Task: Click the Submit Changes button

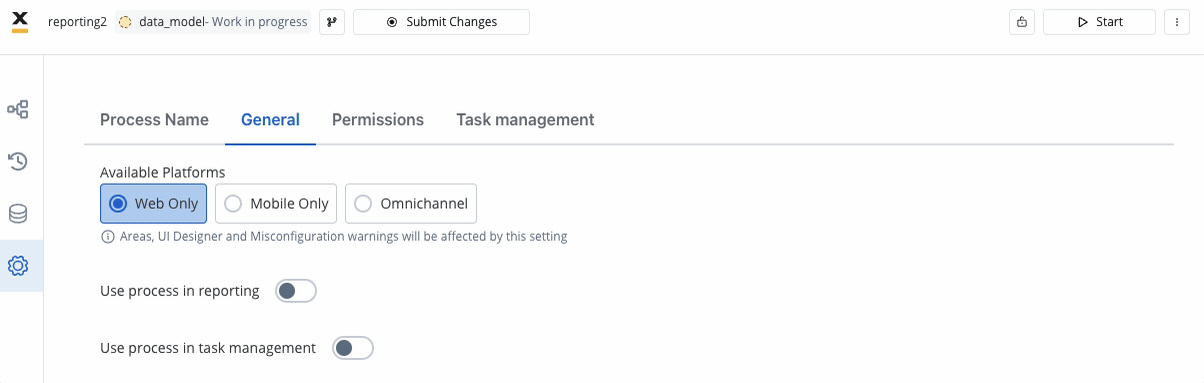Action: point(441,22)
